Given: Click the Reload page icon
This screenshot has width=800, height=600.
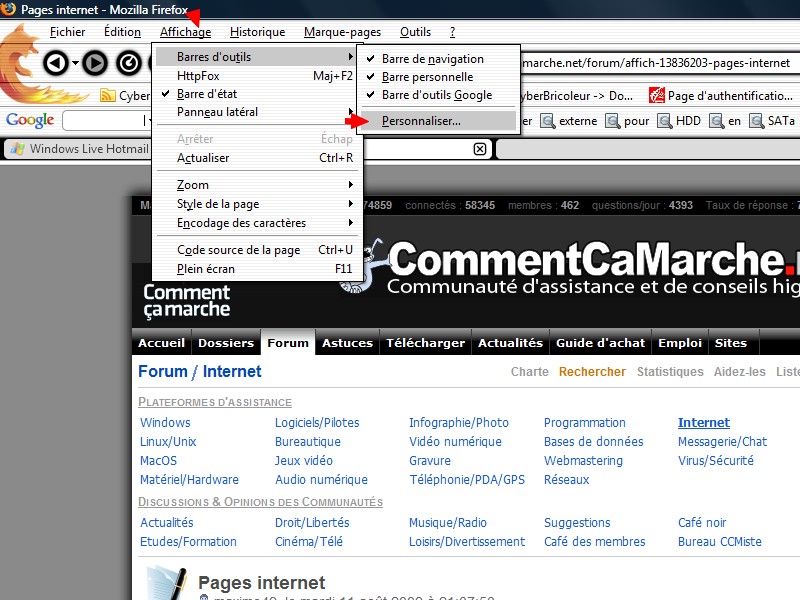Looking at the screenshot, I should click(129, 64).
